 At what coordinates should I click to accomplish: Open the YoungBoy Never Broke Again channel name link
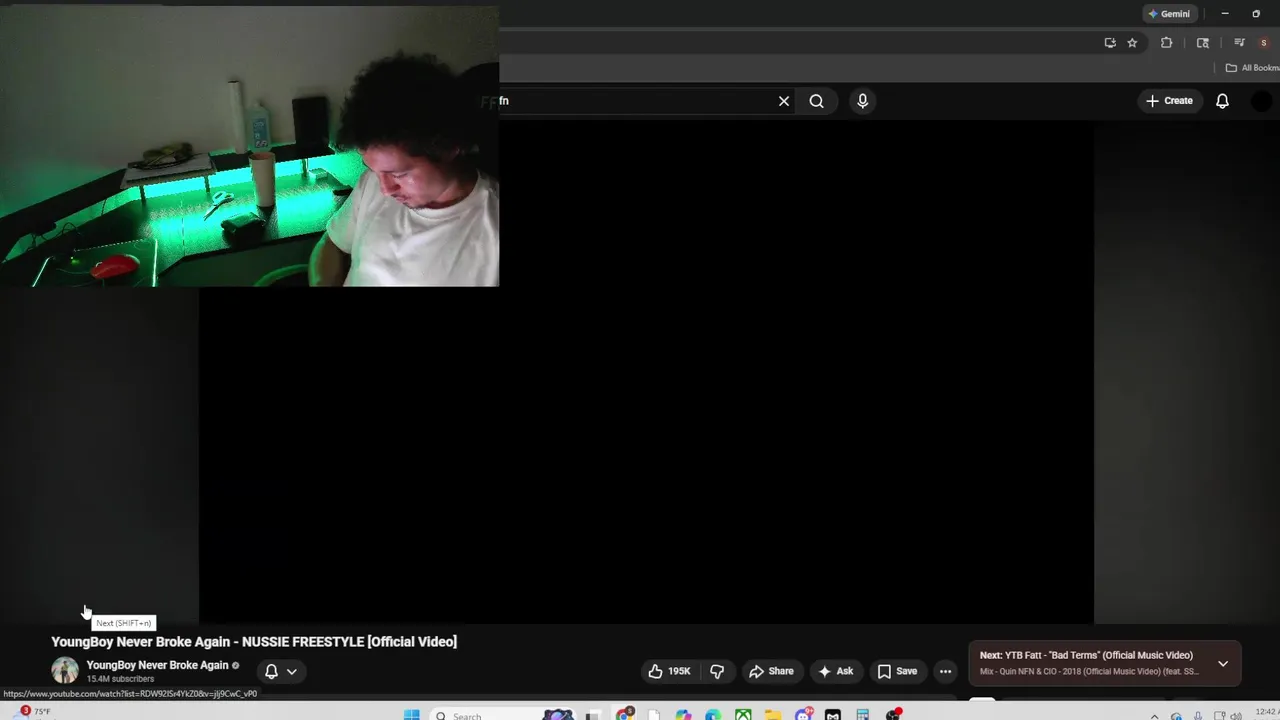tap(157, 665)
